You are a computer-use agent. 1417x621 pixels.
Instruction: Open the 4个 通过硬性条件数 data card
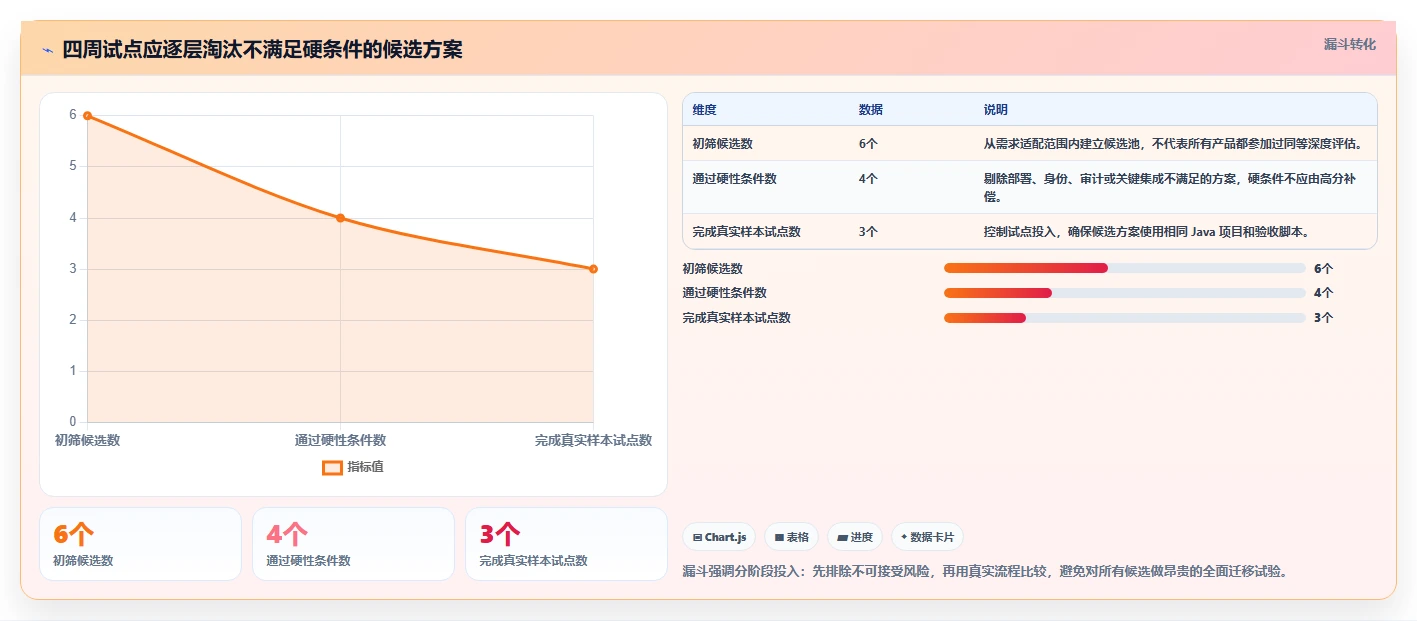click(x=353, y=544)
